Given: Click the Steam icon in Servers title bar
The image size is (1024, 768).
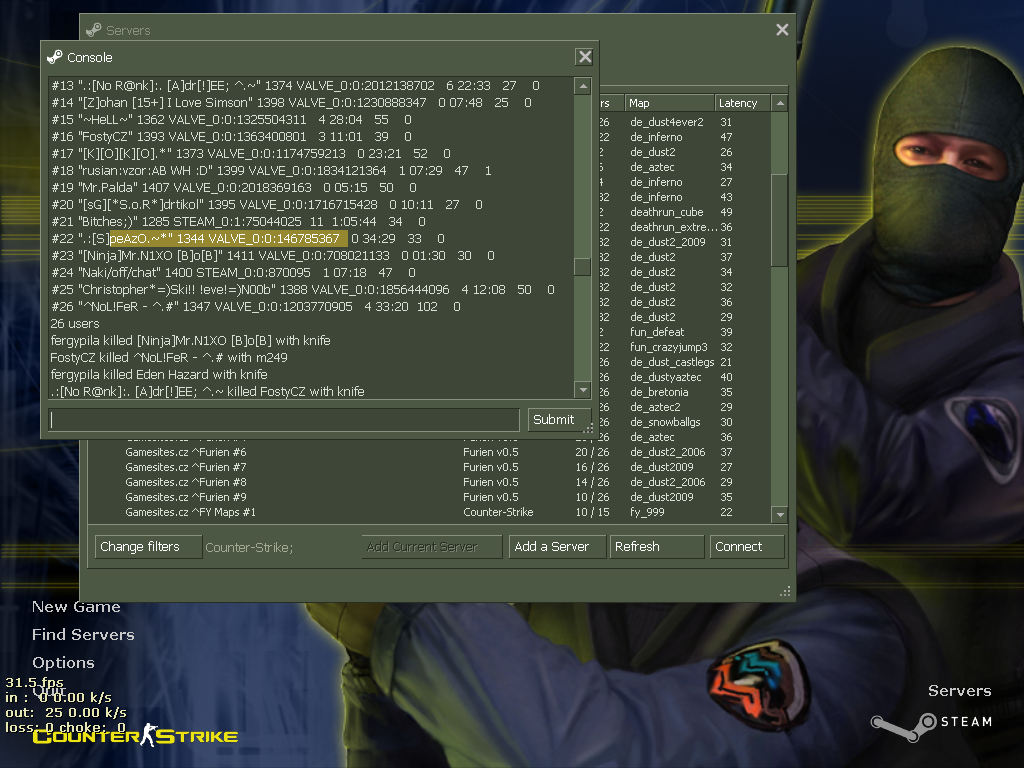Looking at the screenshot, I should (x=93, y=30).
